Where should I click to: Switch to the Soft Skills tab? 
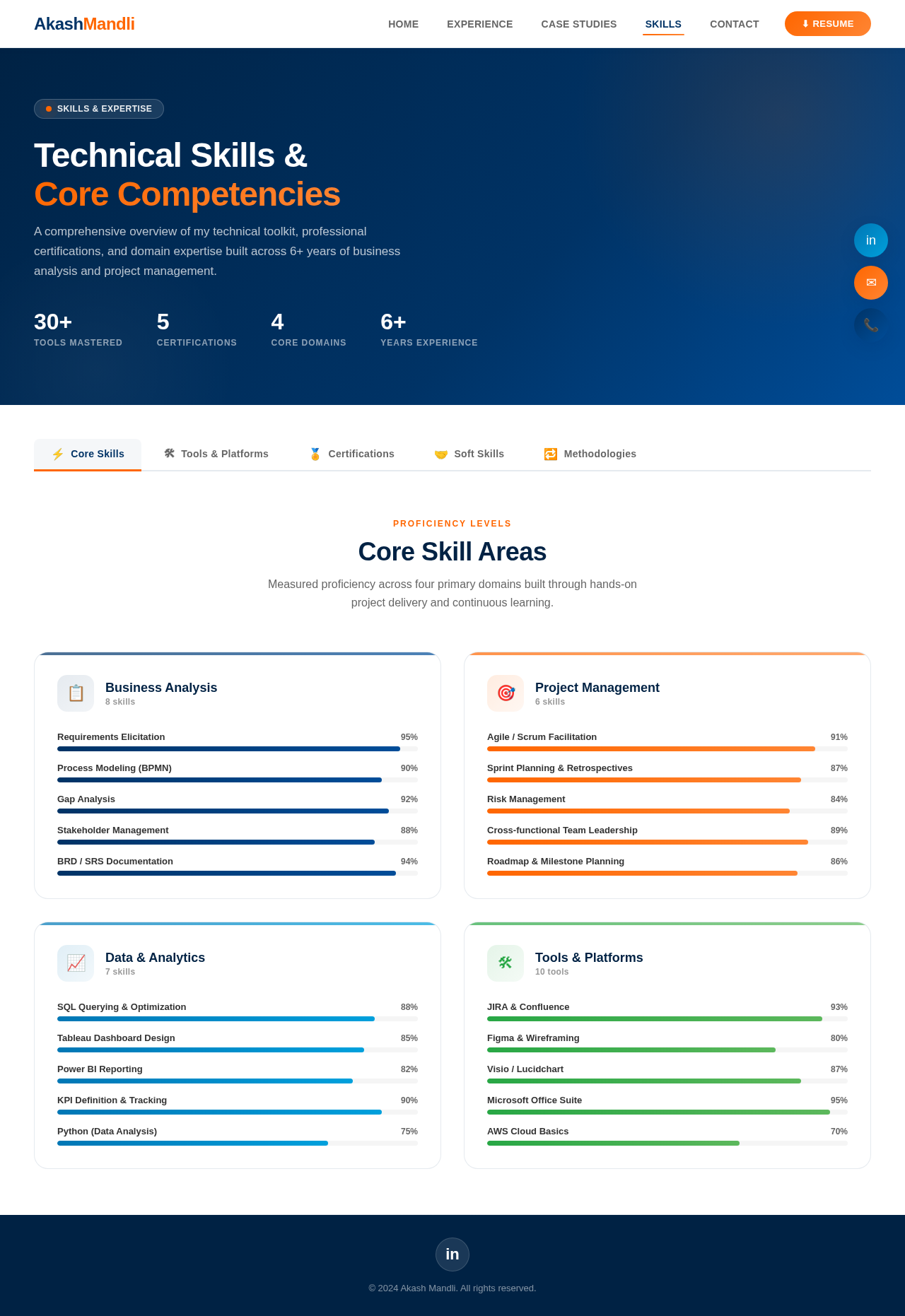click(469, 454)
